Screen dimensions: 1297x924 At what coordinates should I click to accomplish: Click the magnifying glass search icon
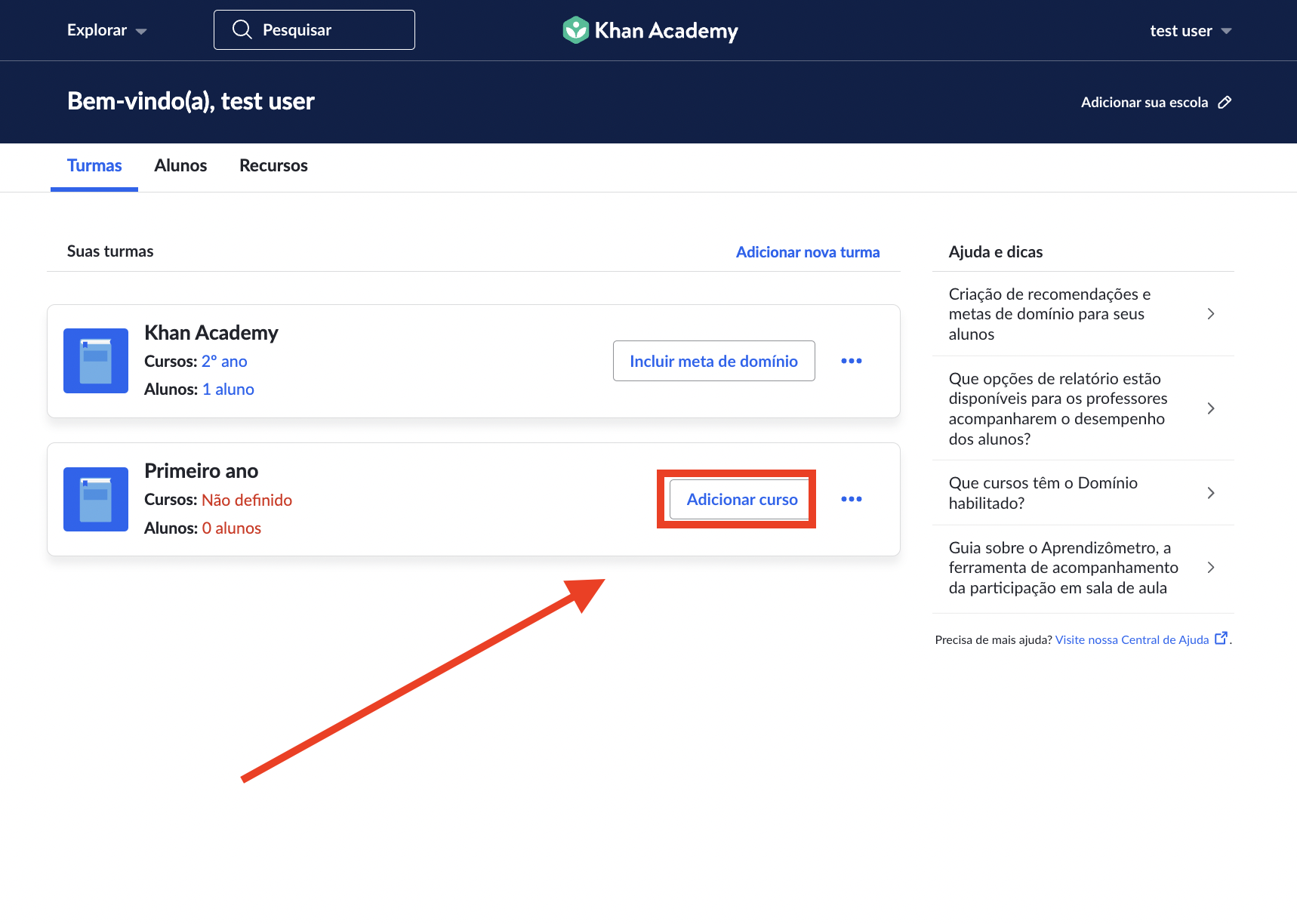[x=242, y=29]
